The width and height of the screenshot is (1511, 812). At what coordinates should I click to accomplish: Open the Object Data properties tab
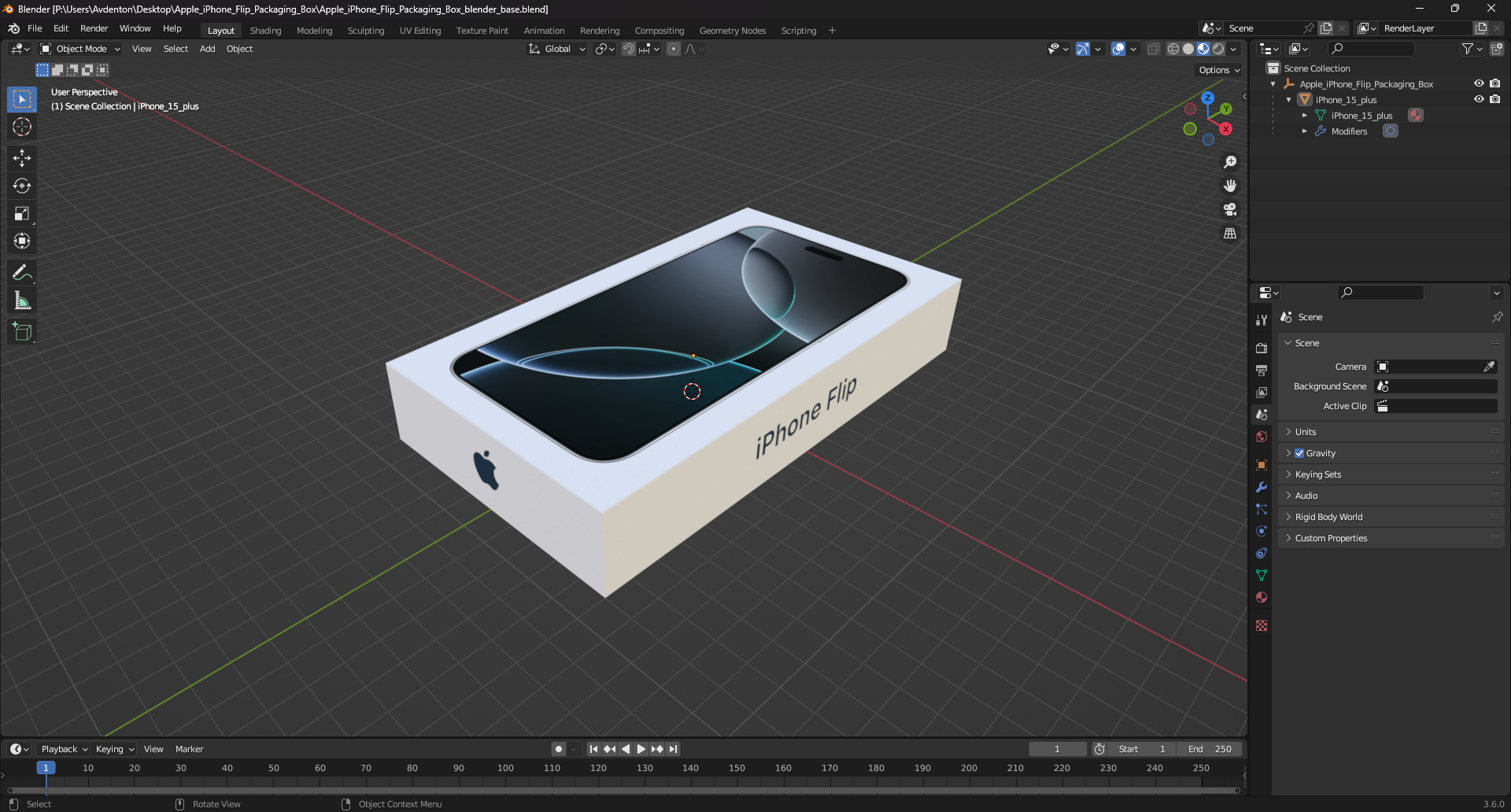coord(1262,575)
